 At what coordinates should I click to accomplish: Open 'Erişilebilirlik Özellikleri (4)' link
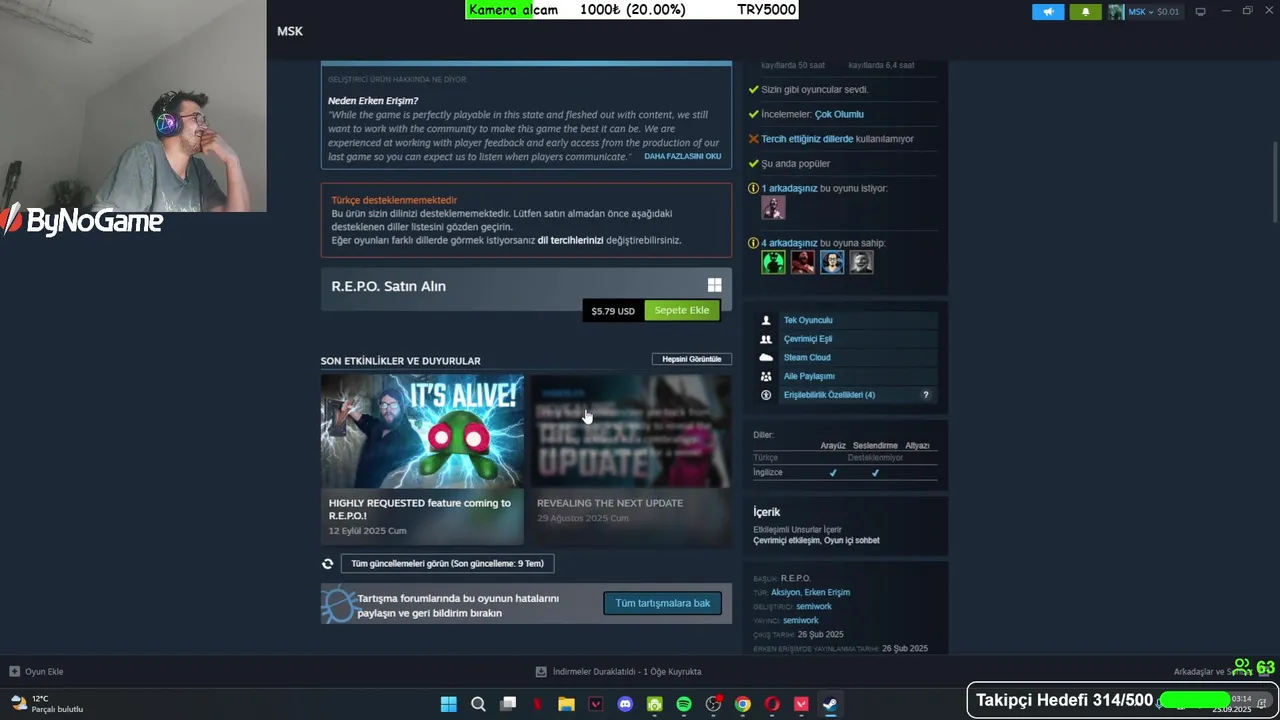tap(829, 395)
